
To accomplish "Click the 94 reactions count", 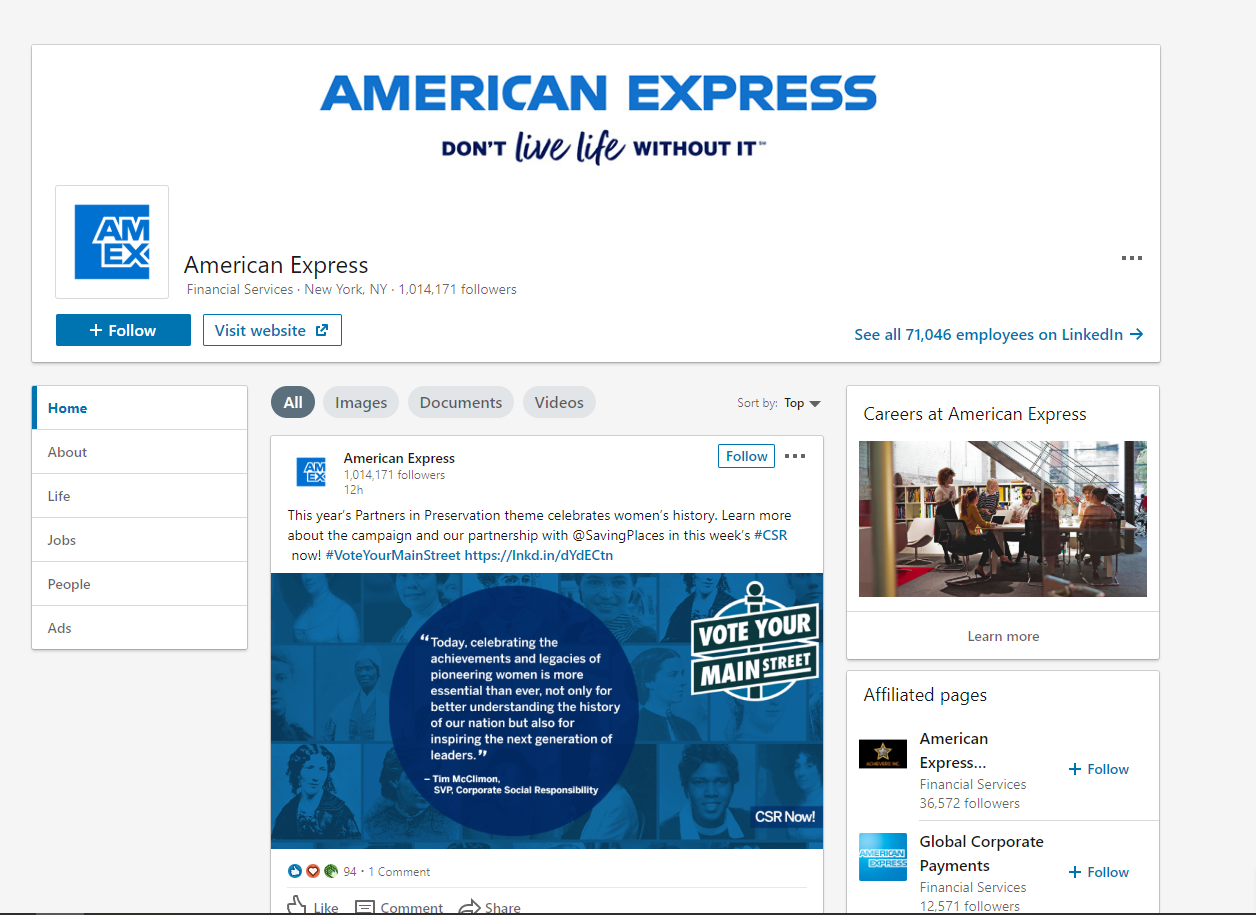I will (350, 872).
